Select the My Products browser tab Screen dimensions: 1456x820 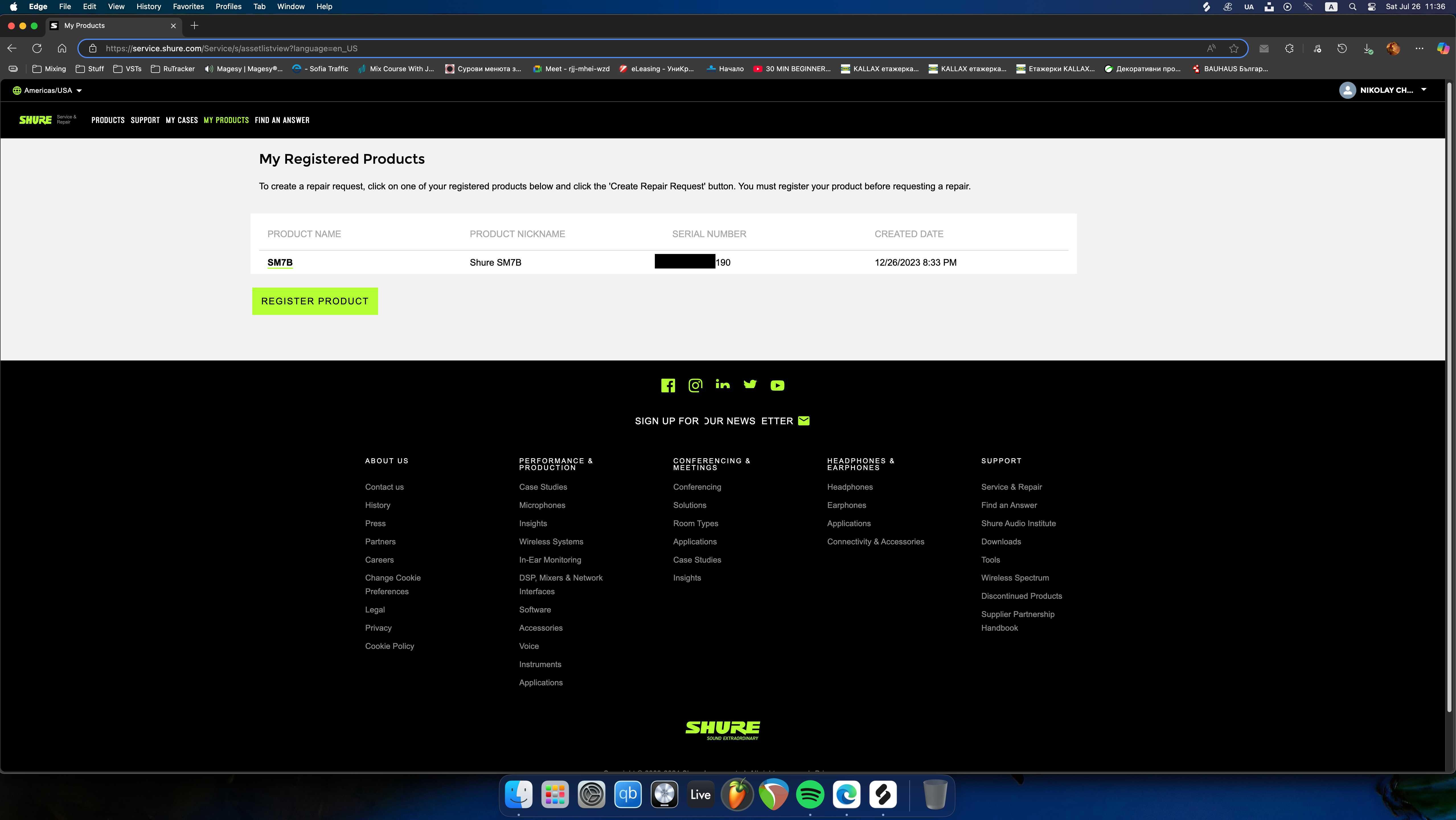pos(113,25)
